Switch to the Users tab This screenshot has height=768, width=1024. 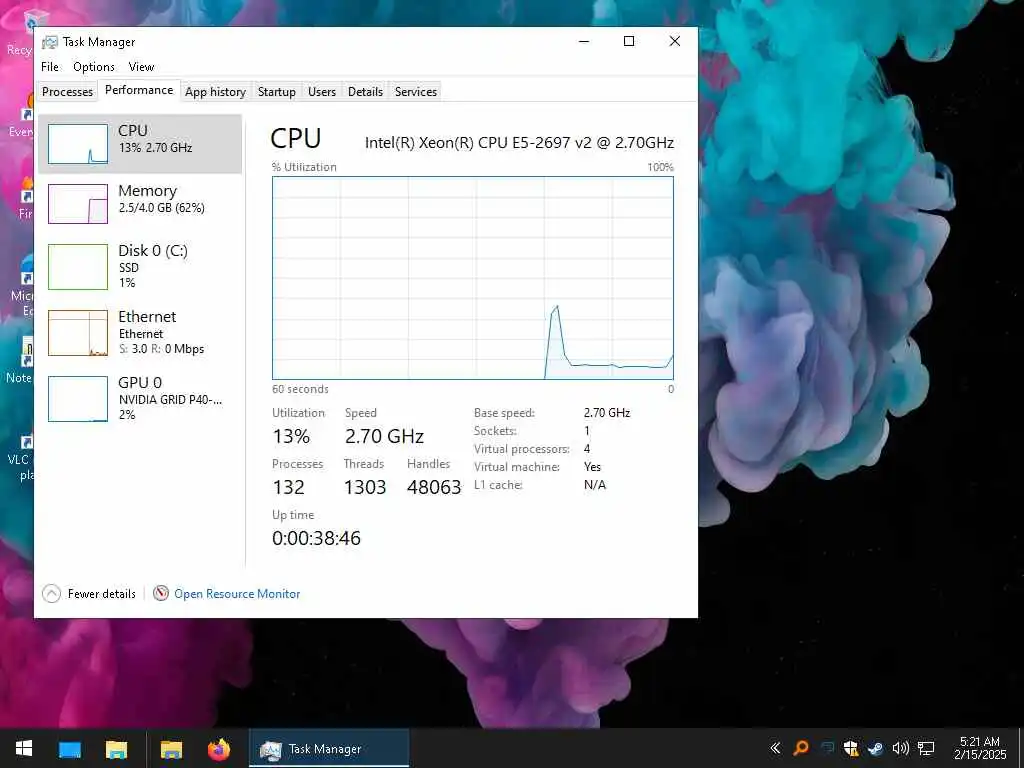(x=322, y=92)
